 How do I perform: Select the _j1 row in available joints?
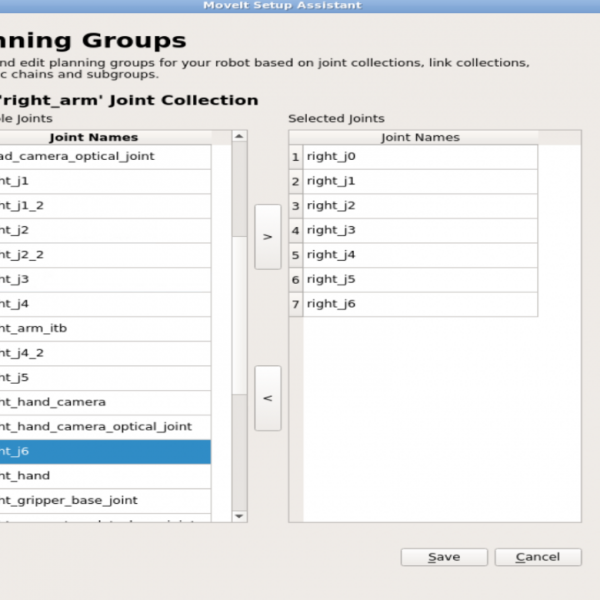pyautogui.click(x=105, y=181)
